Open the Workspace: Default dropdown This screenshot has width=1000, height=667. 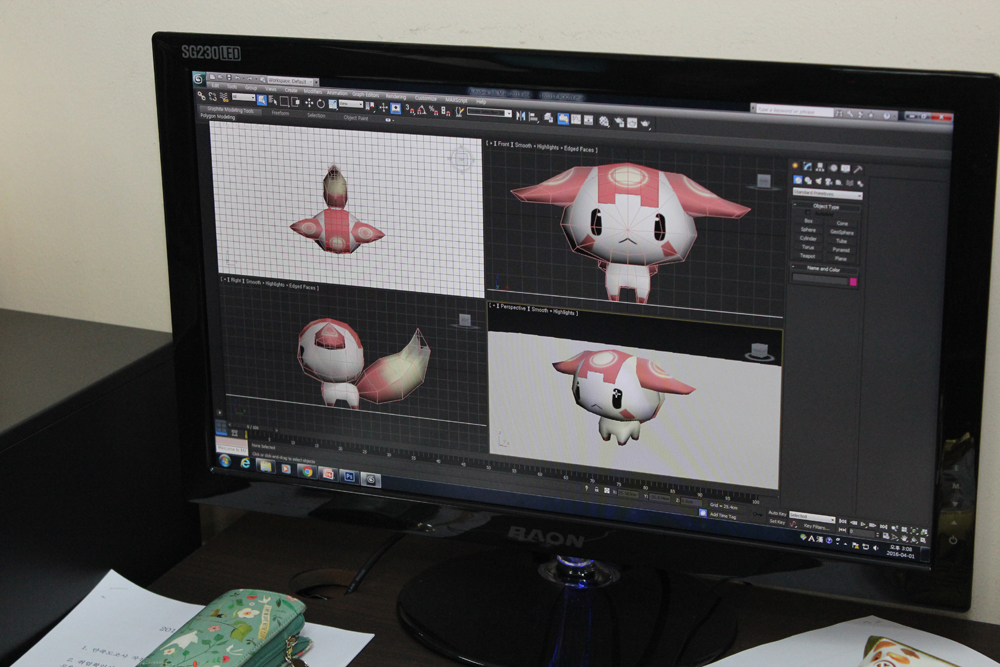pos(291,81)
